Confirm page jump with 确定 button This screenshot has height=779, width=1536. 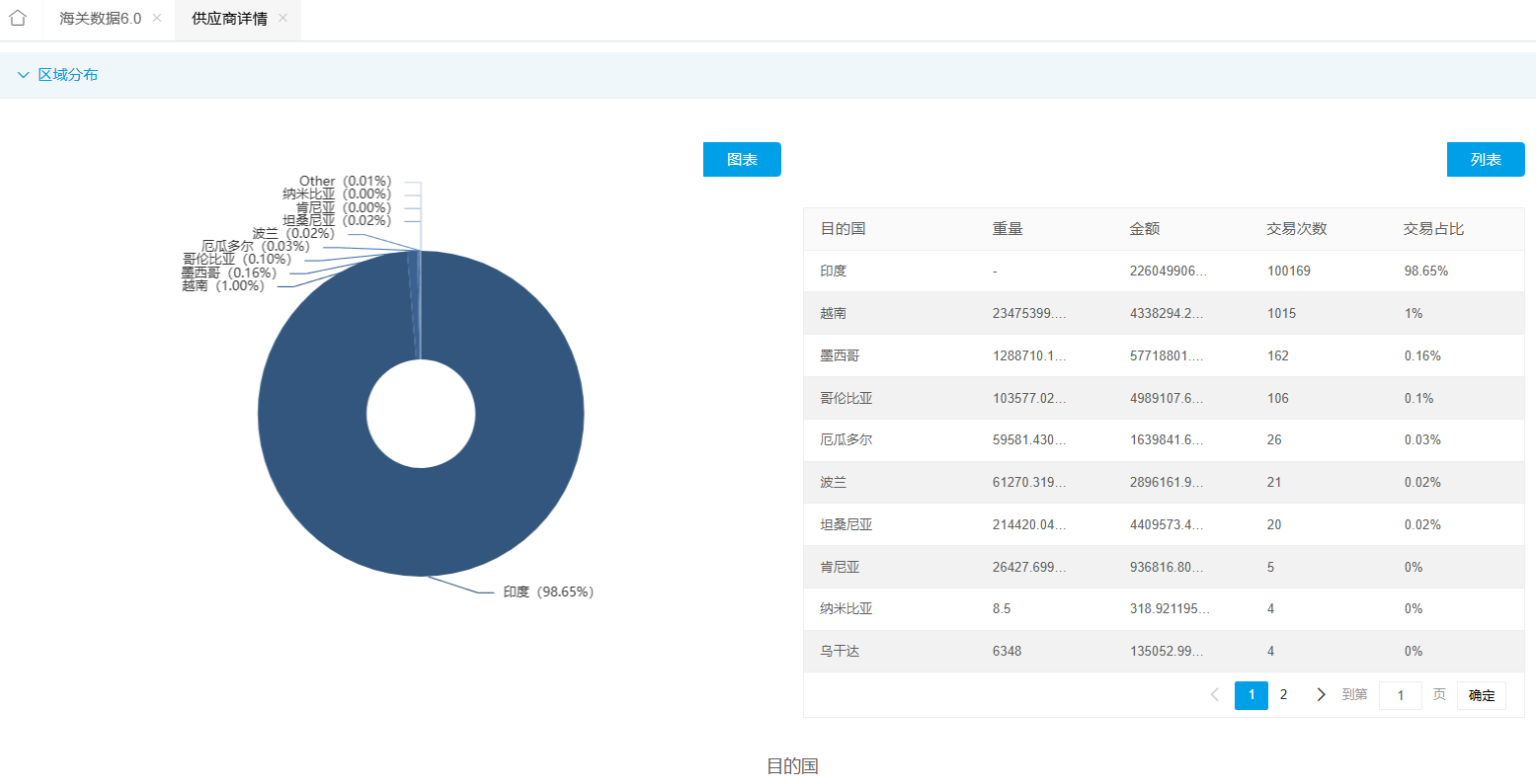tap(1481, 696)
